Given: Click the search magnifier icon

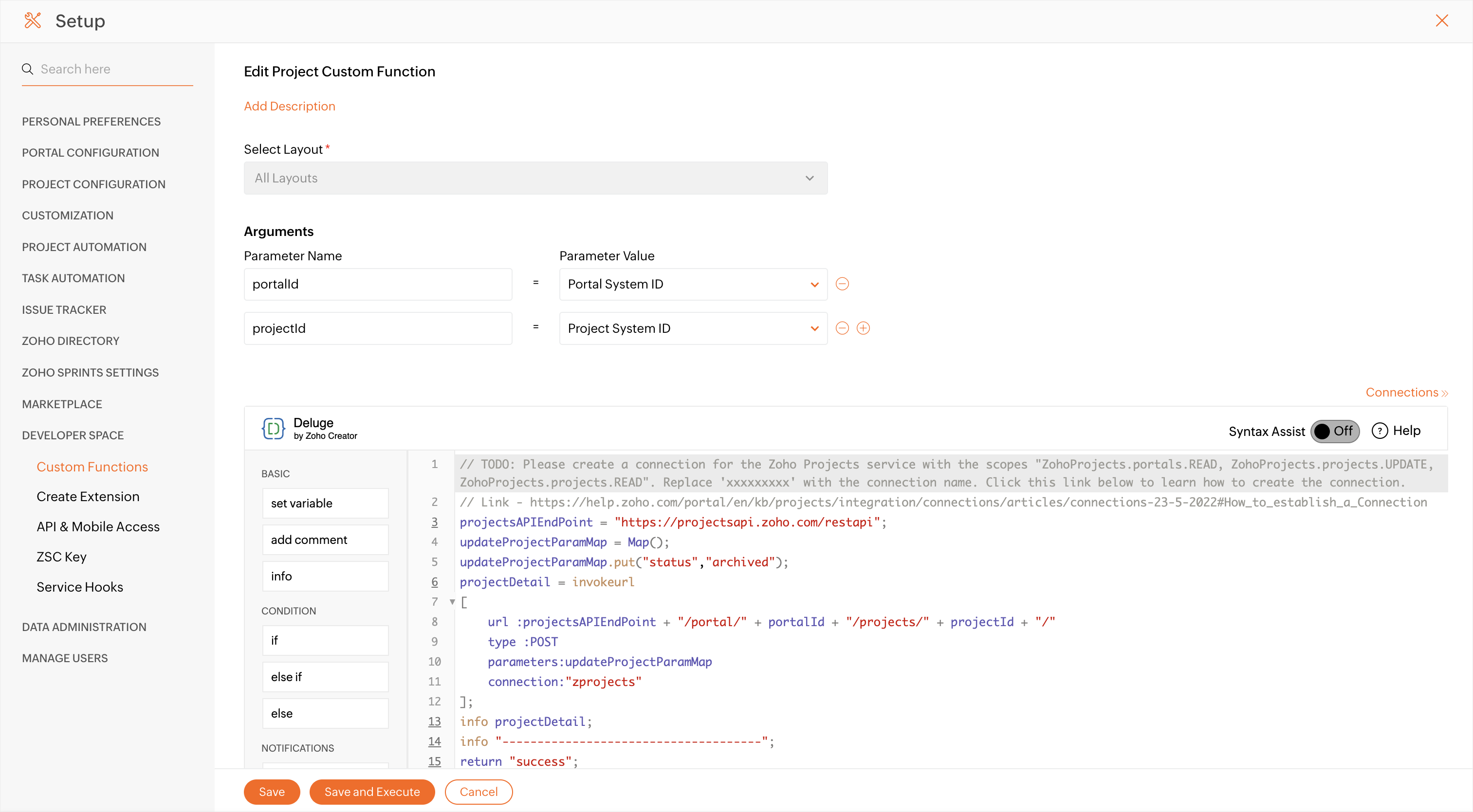Looking at the screenshot, I should point(27,69).
